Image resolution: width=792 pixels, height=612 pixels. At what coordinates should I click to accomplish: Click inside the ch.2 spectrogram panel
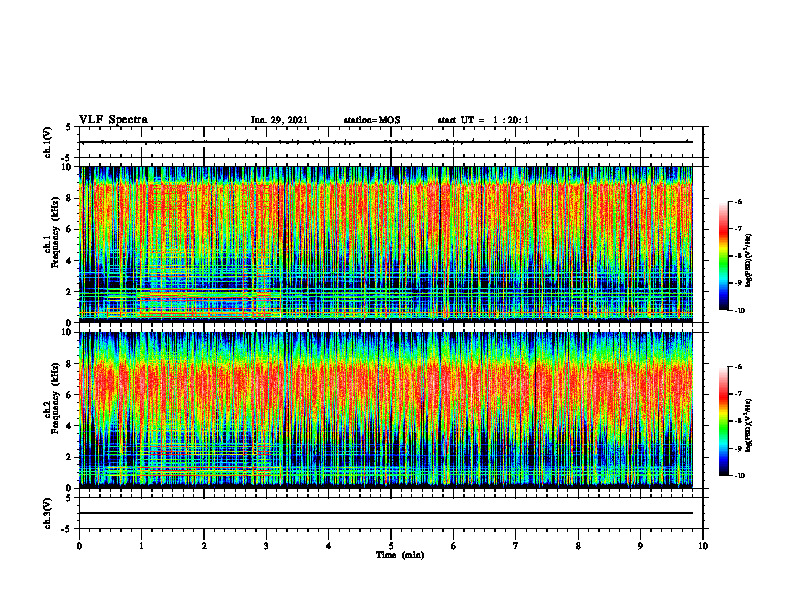coord(386,410)
